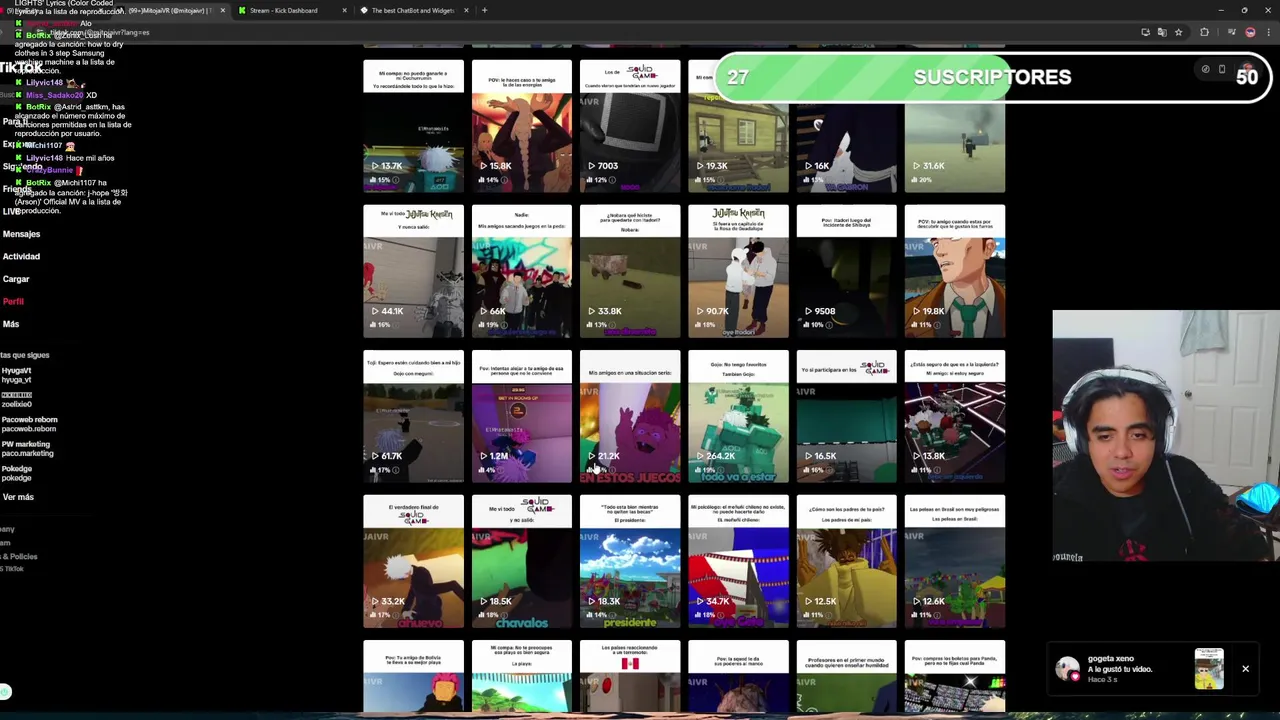
Task: Close the Stream - Kick Dashboard tab
Action: click(x=344, y=10)
